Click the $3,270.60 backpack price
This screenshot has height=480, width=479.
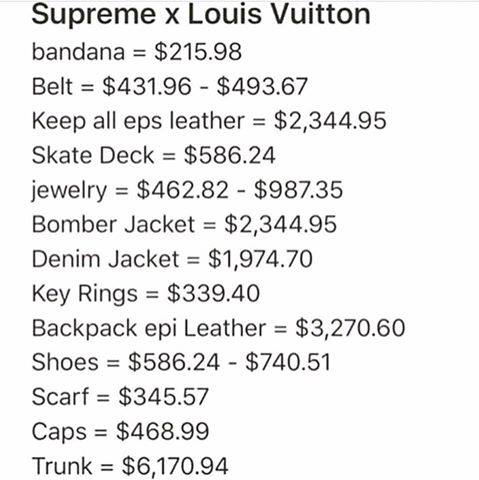(x=350, y=328)
